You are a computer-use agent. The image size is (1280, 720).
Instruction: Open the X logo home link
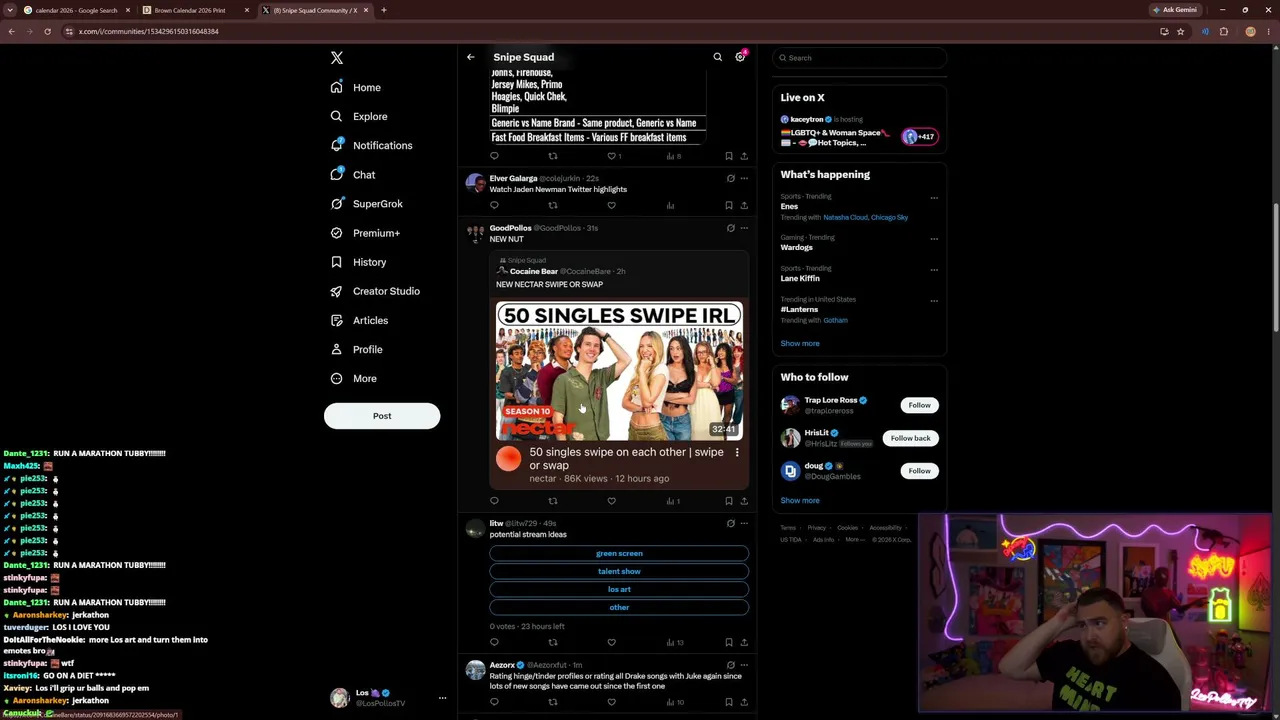click(x=337, y=58)
